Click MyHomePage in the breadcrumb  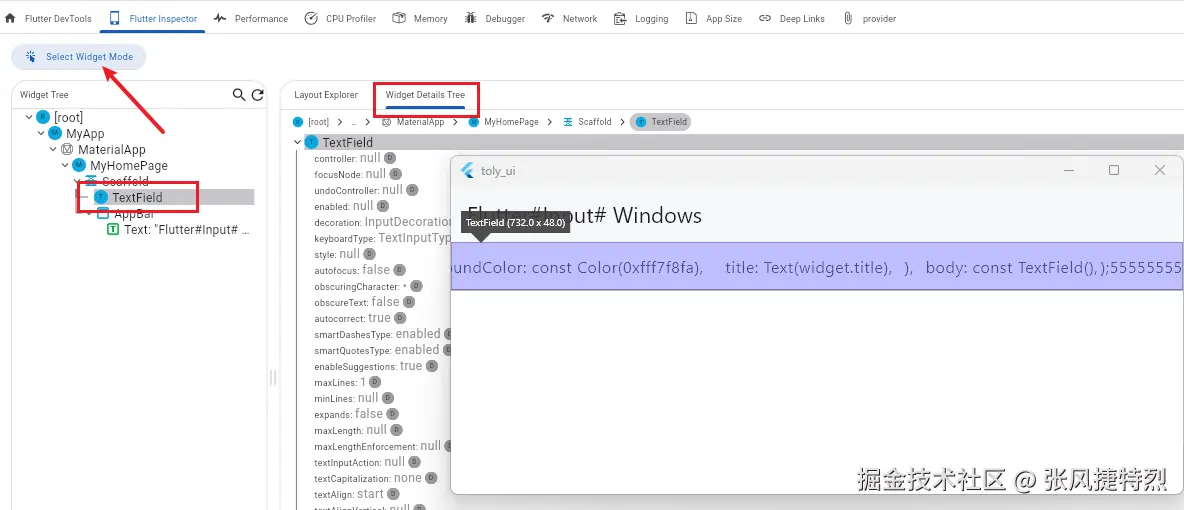pyautogui.click(x=504, y=122)
